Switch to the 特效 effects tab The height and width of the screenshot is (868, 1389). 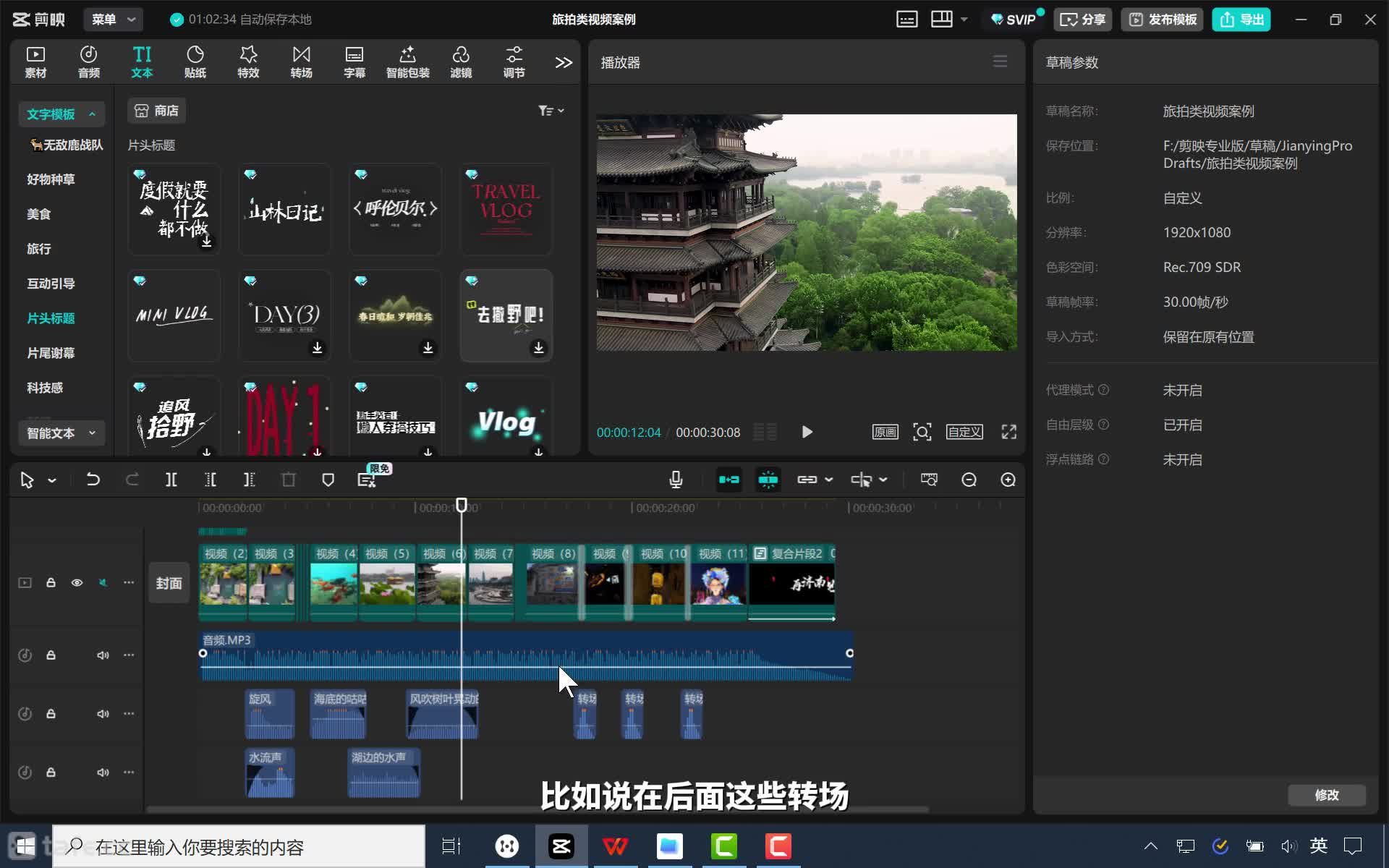(x=248, y=62)
